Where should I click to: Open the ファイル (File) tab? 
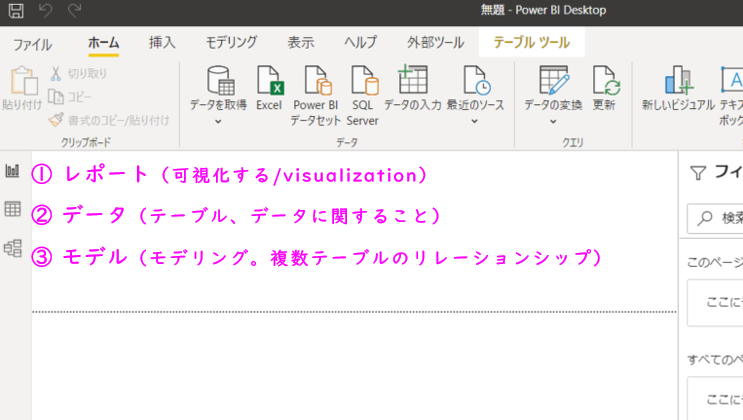coord(32,45)
